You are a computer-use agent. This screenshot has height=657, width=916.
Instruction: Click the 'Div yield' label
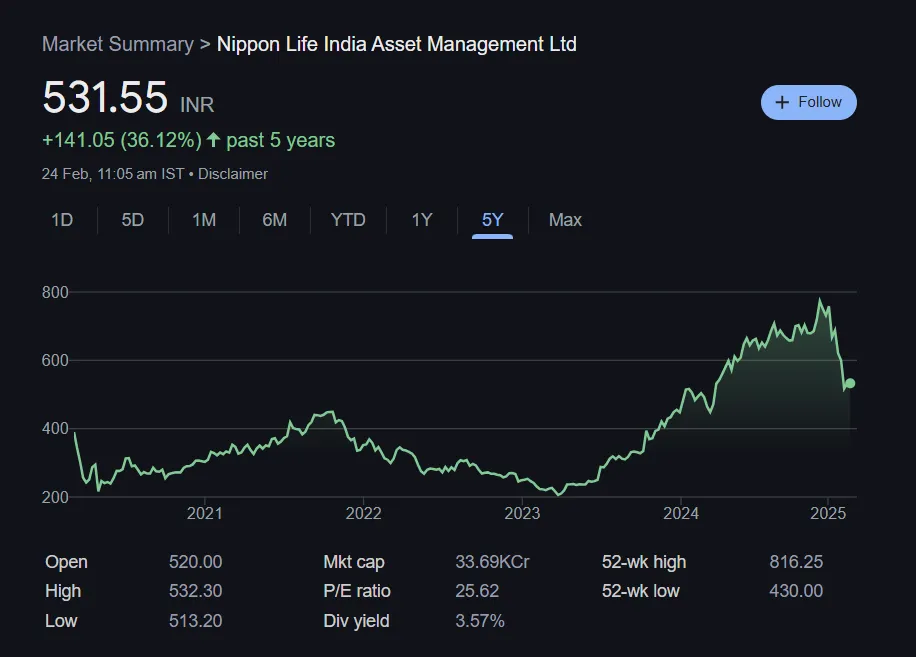pos(356,621)
